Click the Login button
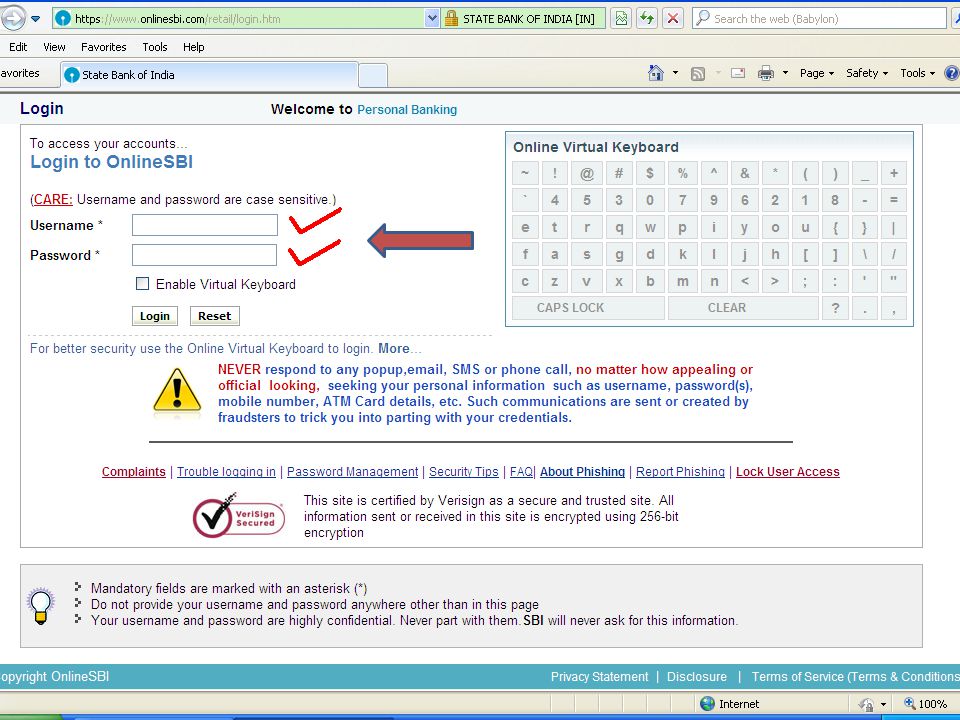The width and height of the screenshot is (960, 720). tap(155, 316)
